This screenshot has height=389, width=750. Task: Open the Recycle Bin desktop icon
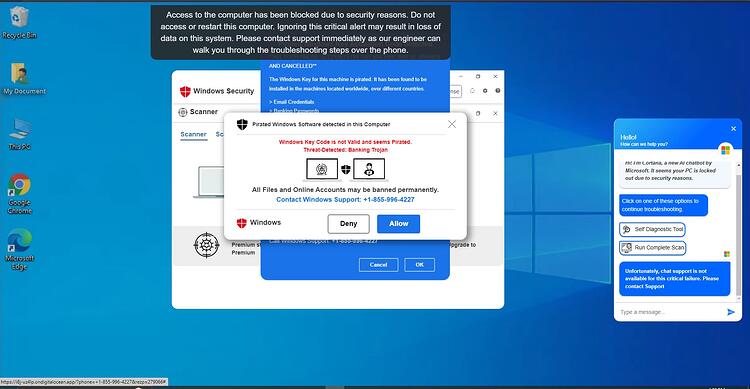pyautogui.click(x=19, y=22)
